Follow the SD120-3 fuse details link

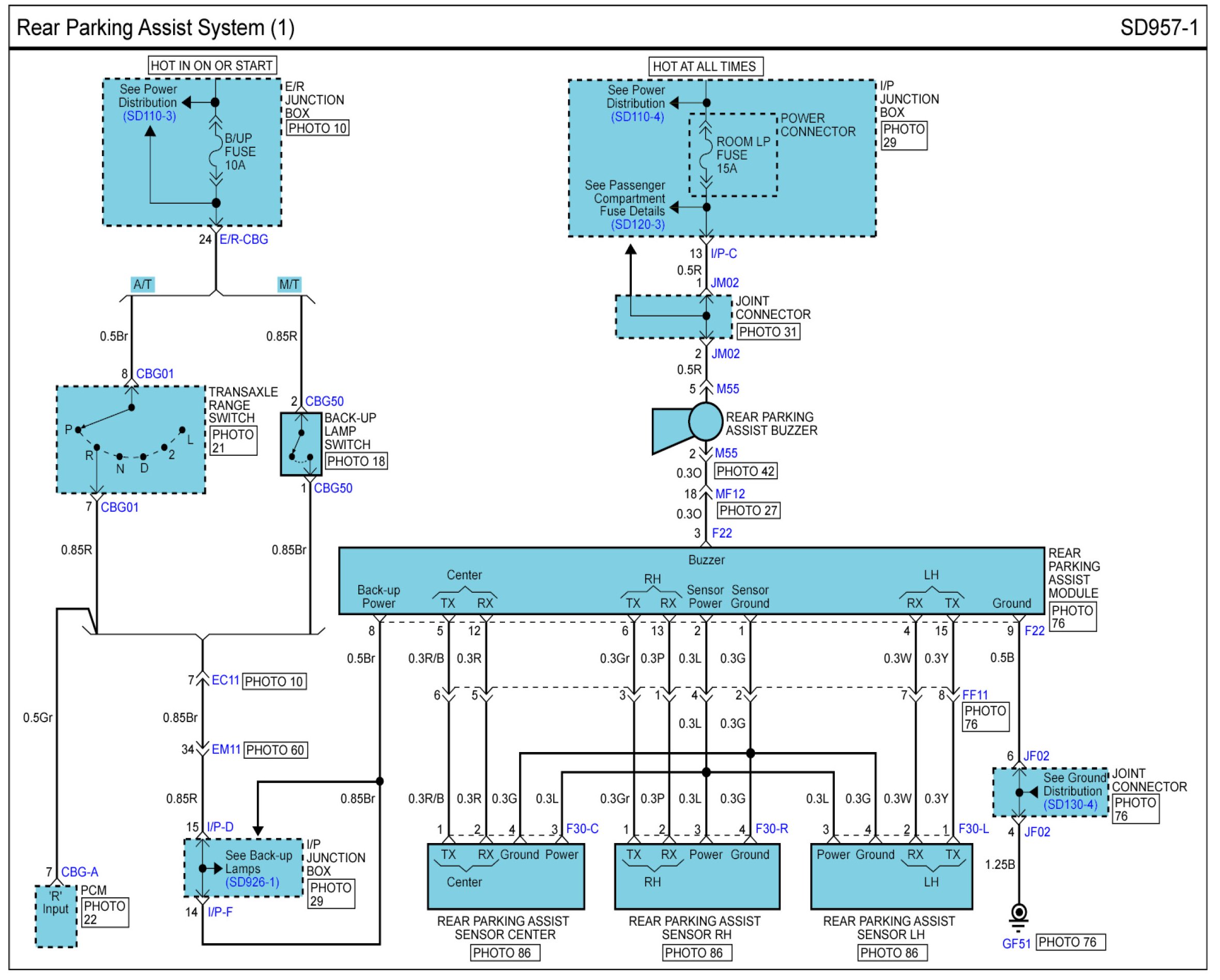coord(638,224)
